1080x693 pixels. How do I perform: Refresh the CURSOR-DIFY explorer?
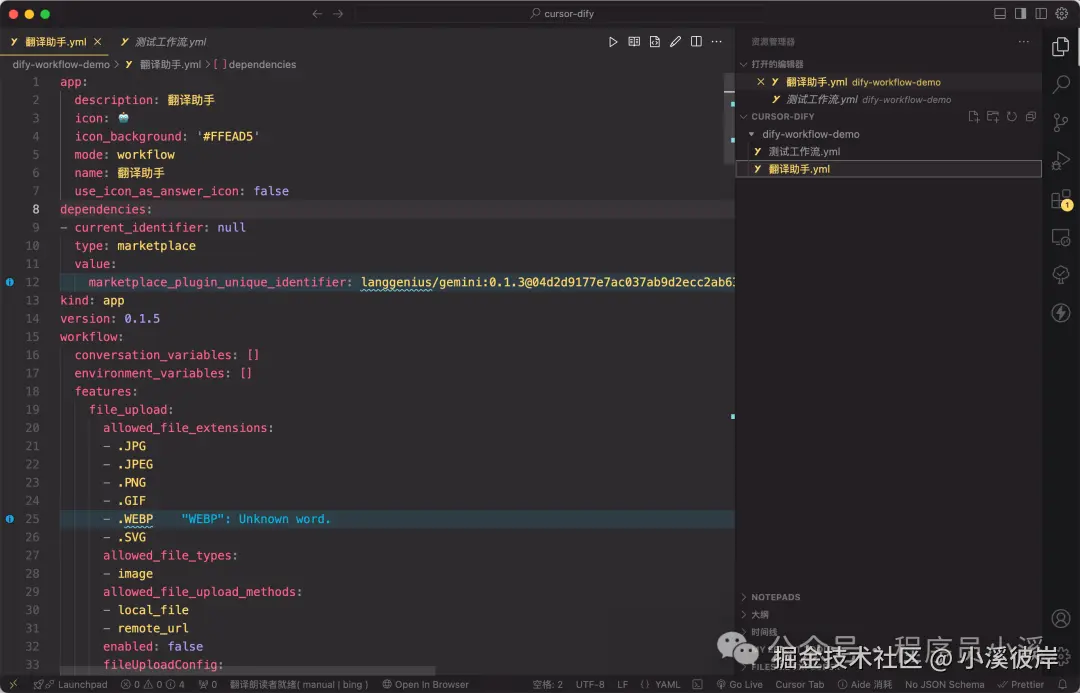(1012, 116)
